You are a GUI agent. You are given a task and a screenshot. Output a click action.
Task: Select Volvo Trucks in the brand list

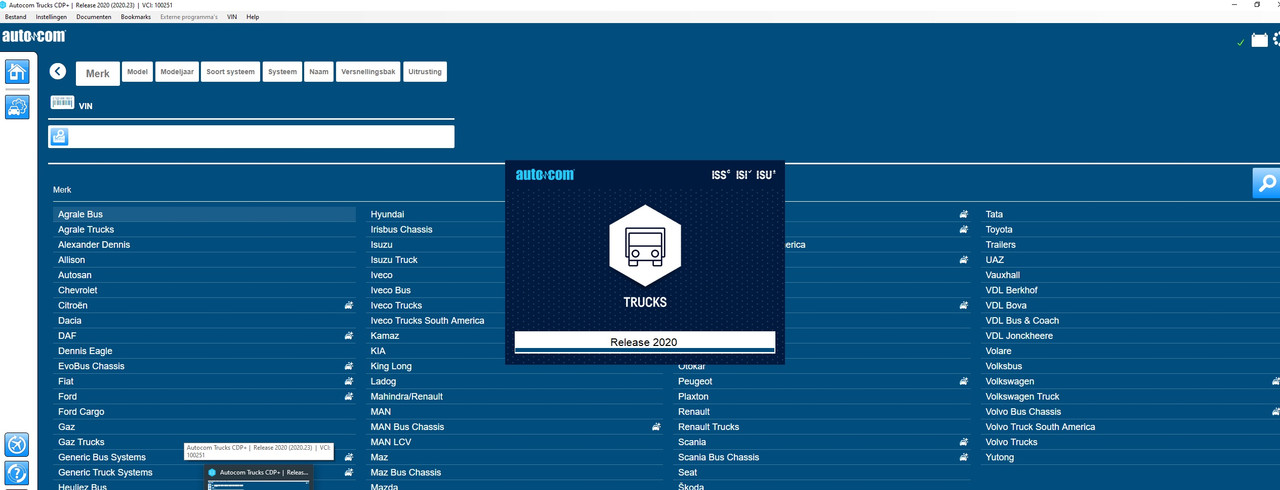tap(1011, 442)
